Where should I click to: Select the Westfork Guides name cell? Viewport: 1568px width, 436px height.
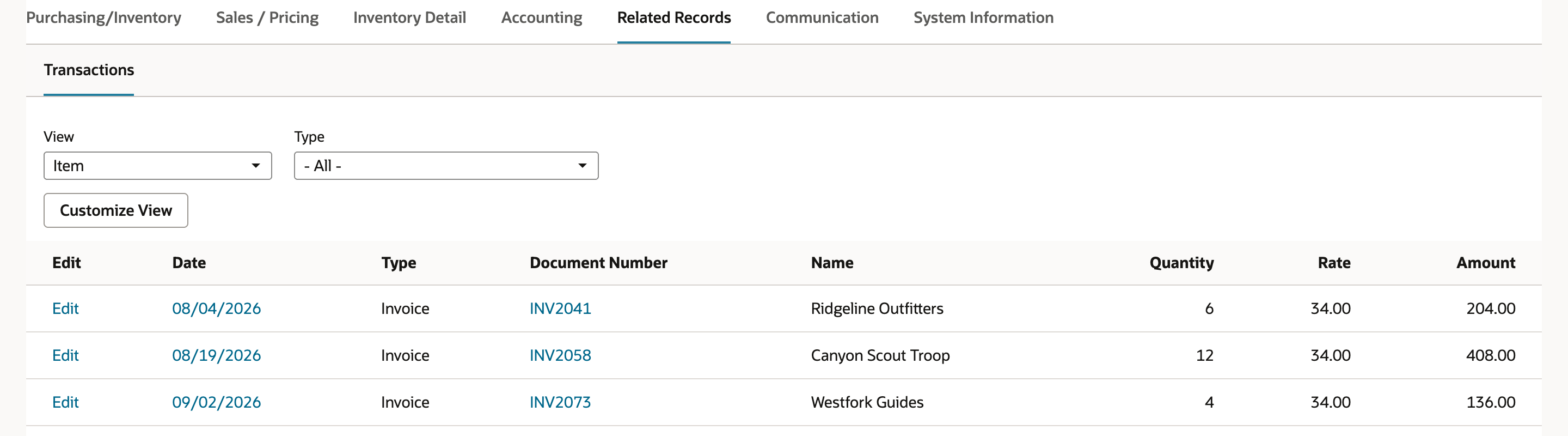coord(867,403)
